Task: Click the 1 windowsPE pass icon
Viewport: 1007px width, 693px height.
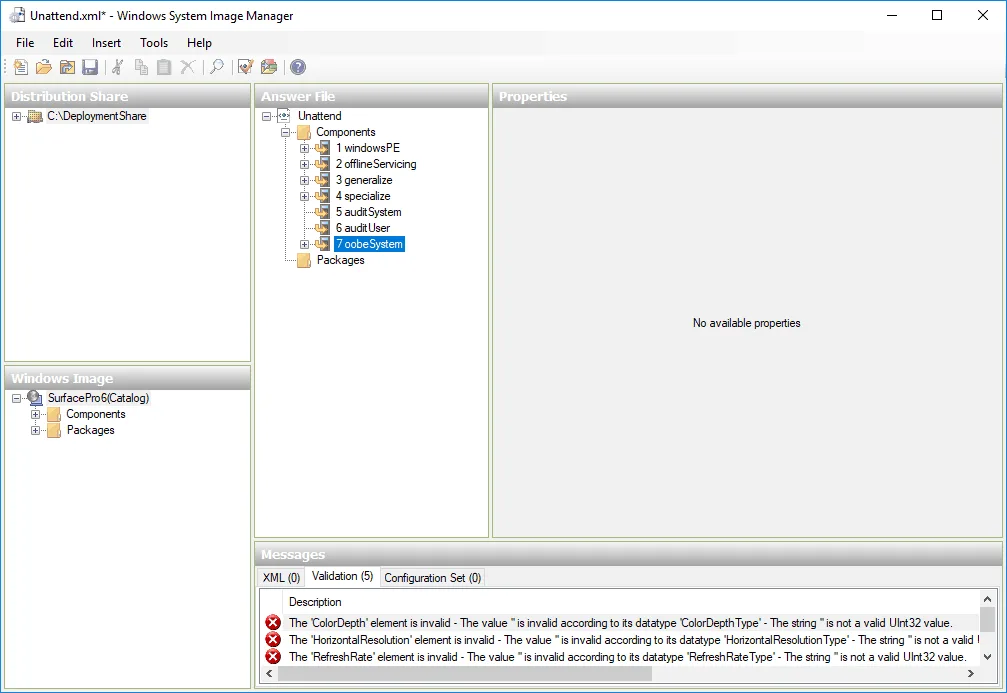Action: point(322,148)
